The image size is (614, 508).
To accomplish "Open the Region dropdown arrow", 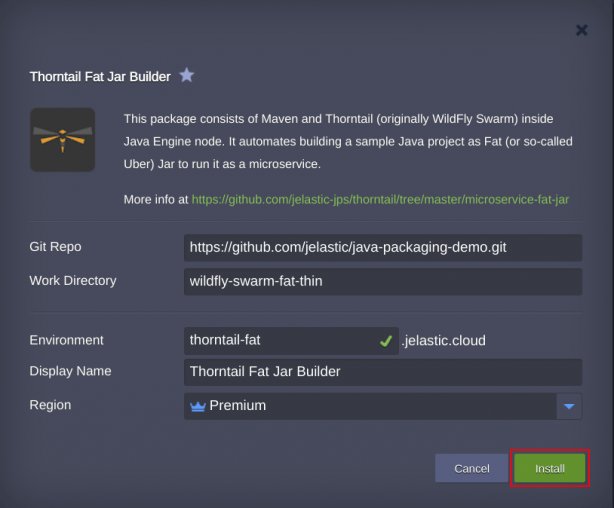I will (569, 406).
